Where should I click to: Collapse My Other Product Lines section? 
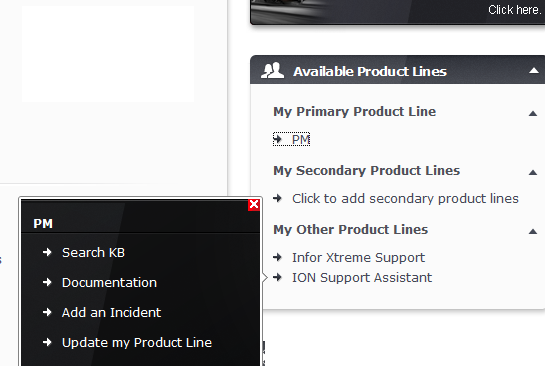click(532, 231)
